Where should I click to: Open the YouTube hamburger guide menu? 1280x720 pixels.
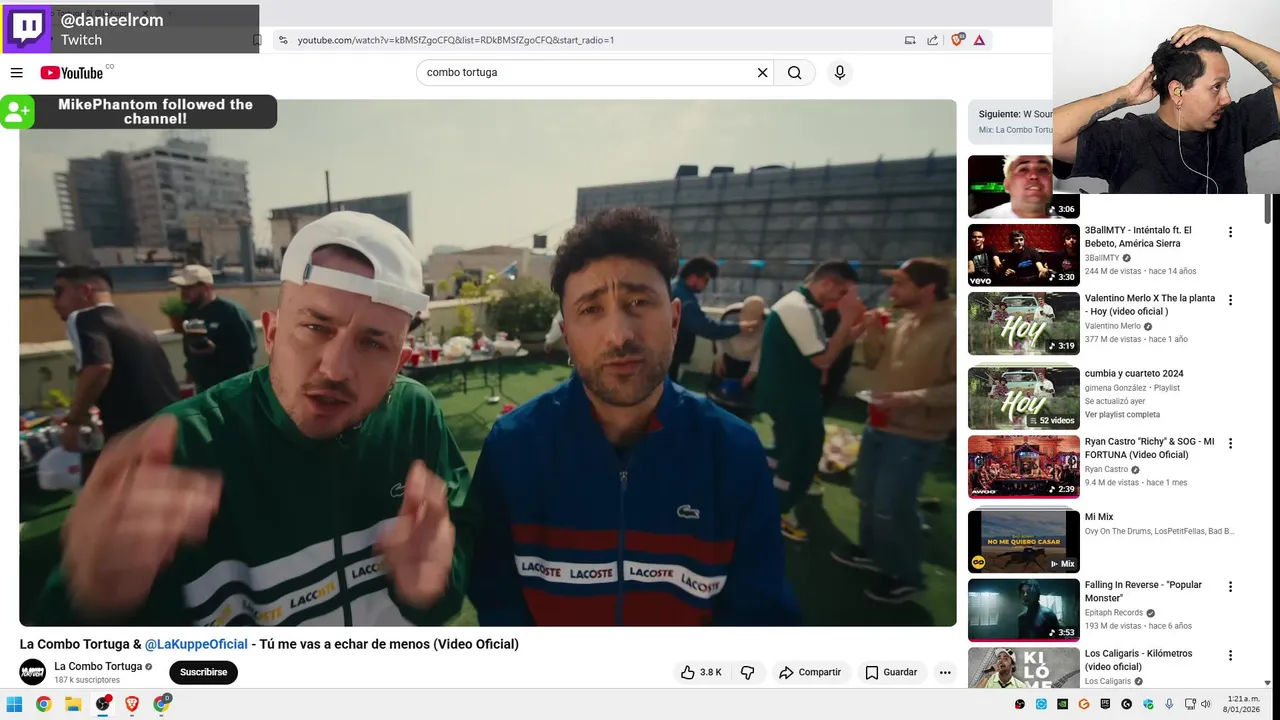[16, 73]
